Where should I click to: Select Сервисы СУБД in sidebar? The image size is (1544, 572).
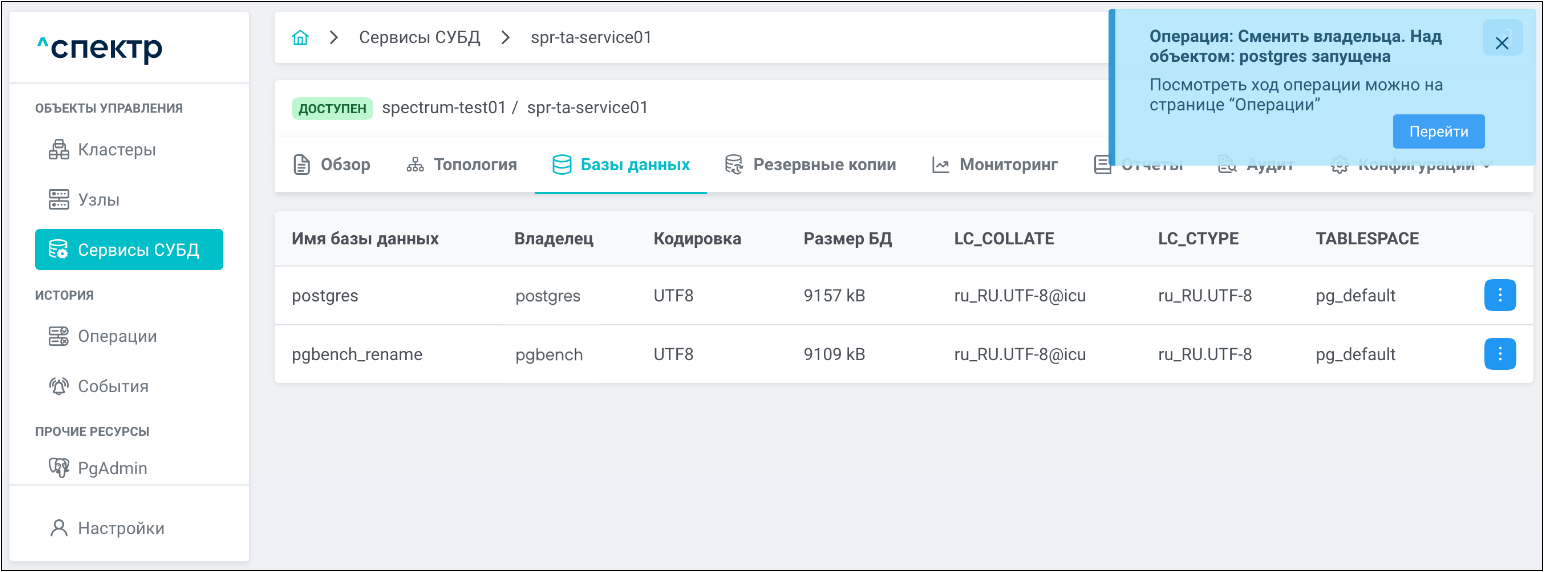tap(128, 250)
